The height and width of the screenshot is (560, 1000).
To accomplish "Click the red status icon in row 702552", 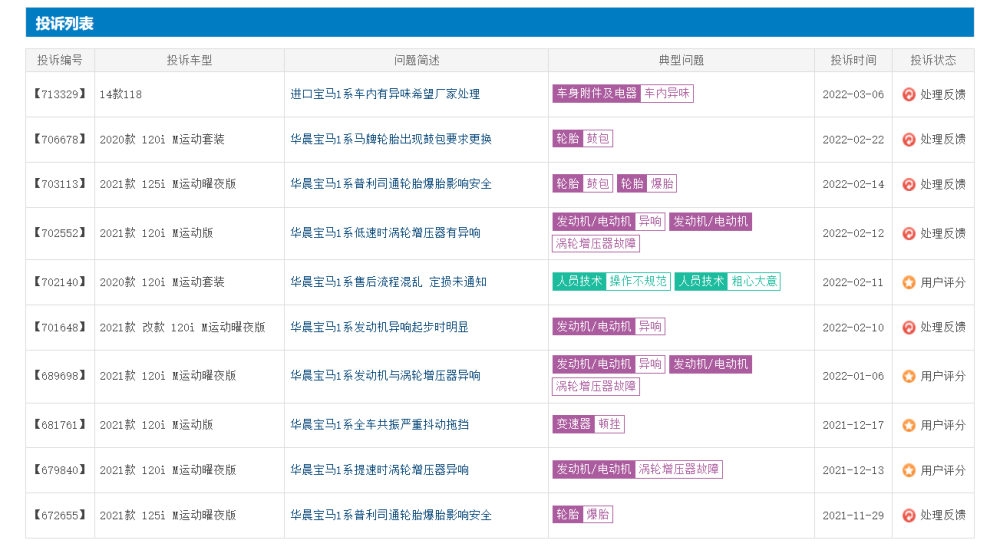I will tap(909, 233).
